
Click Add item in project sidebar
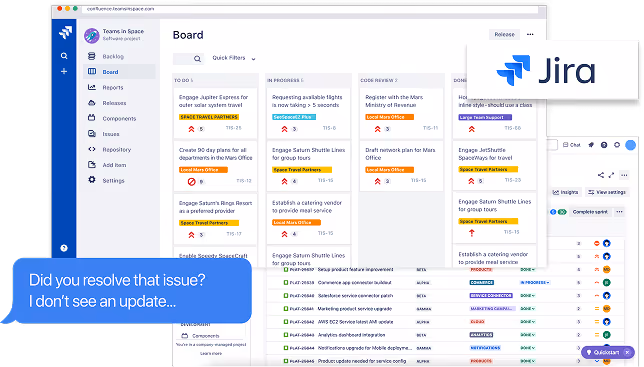(x=119, y=165)
